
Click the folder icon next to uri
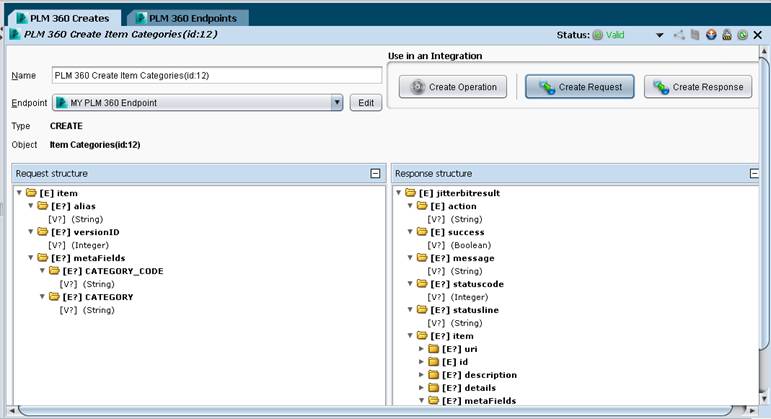pos(433,349)
